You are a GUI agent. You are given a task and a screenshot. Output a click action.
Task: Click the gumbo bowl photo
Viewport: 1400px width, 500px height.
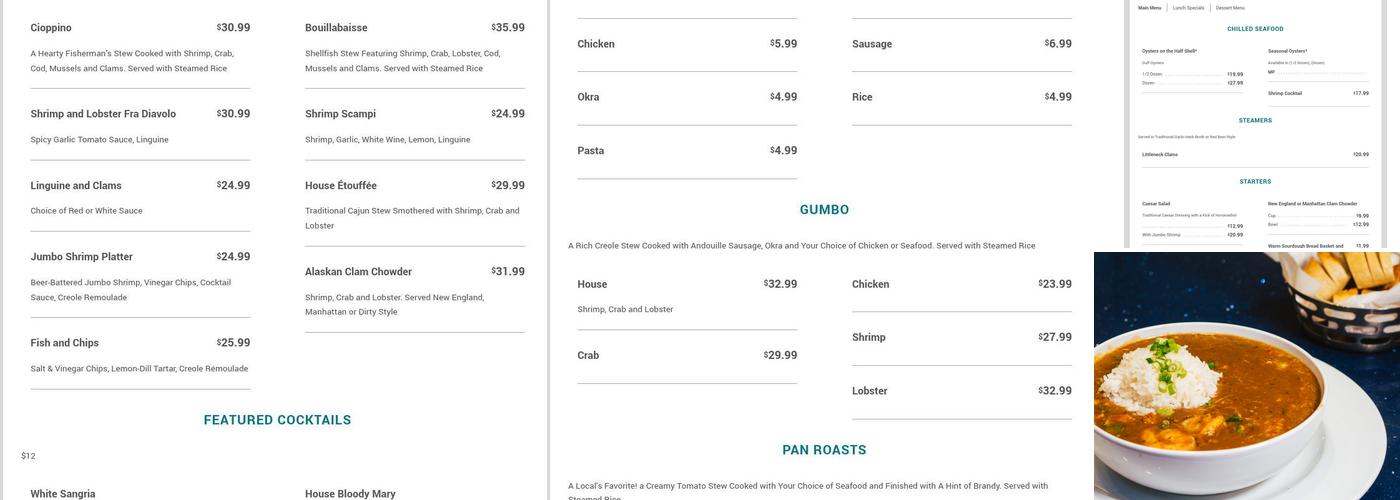pyautogui.click(x=1246, y=376)
